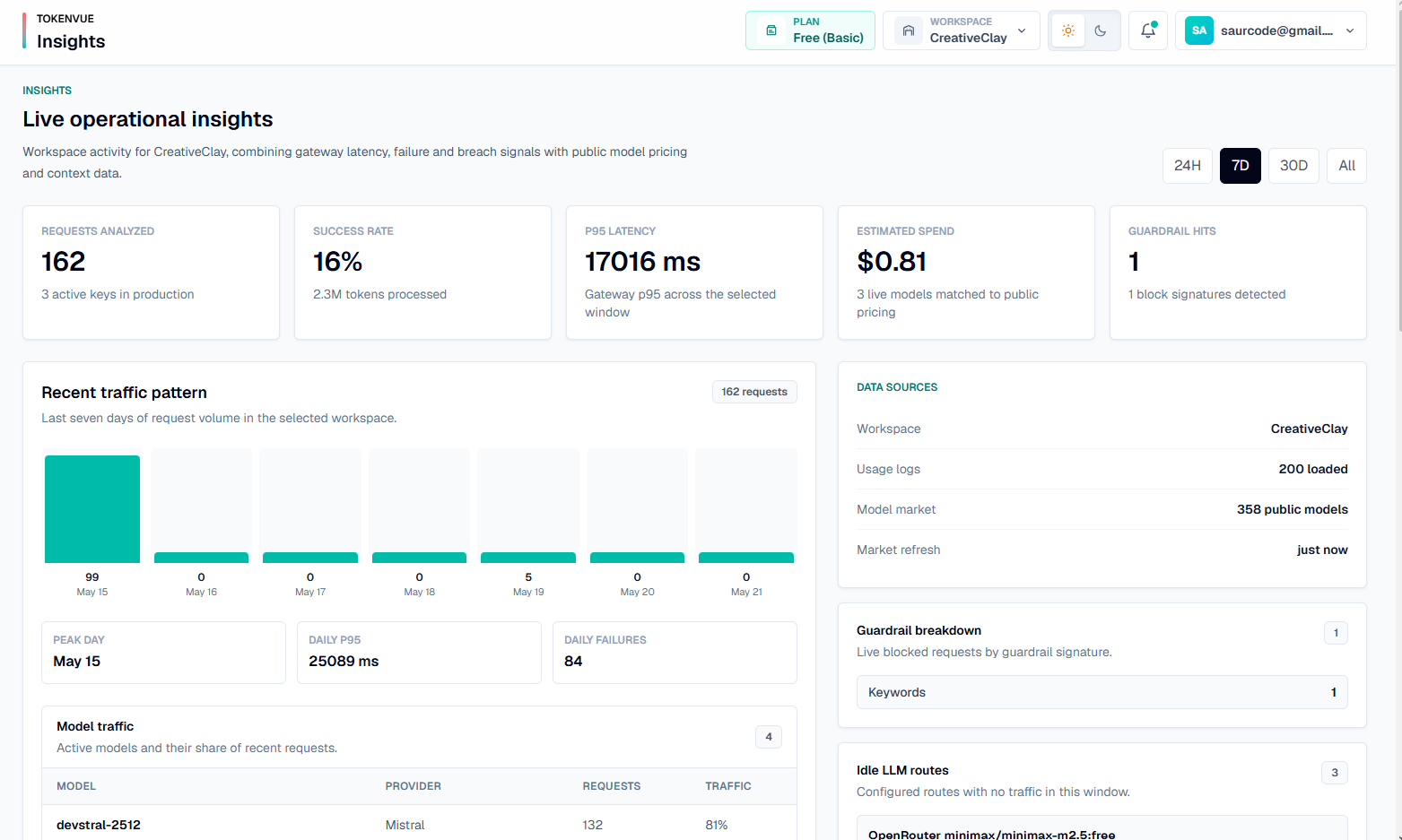The width and height of the screenshot is (1402, 840).
Task: Click the SA account avatar
Action: pos(1199,30)
